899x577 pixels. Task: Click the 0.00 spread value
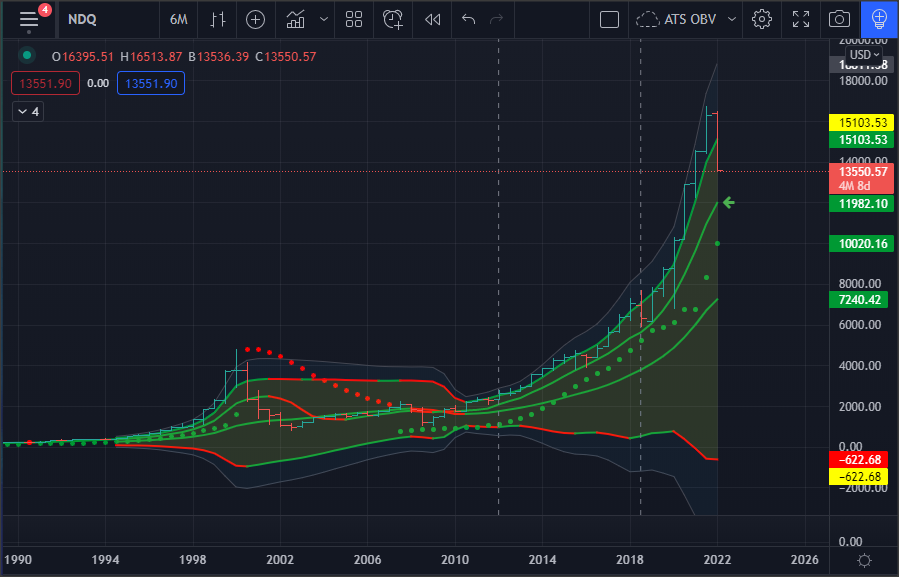[98, 83]
